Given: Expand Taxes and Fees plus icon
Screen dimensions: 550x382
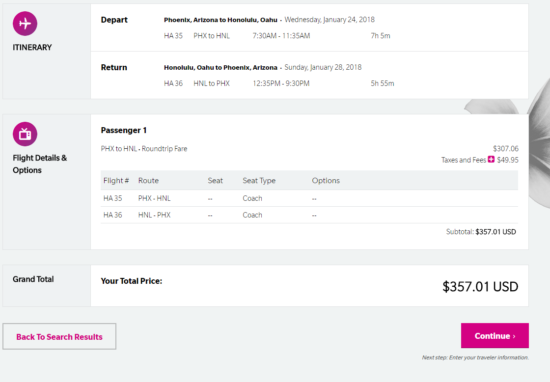Looking at the screenshot, I should [491, 160].
